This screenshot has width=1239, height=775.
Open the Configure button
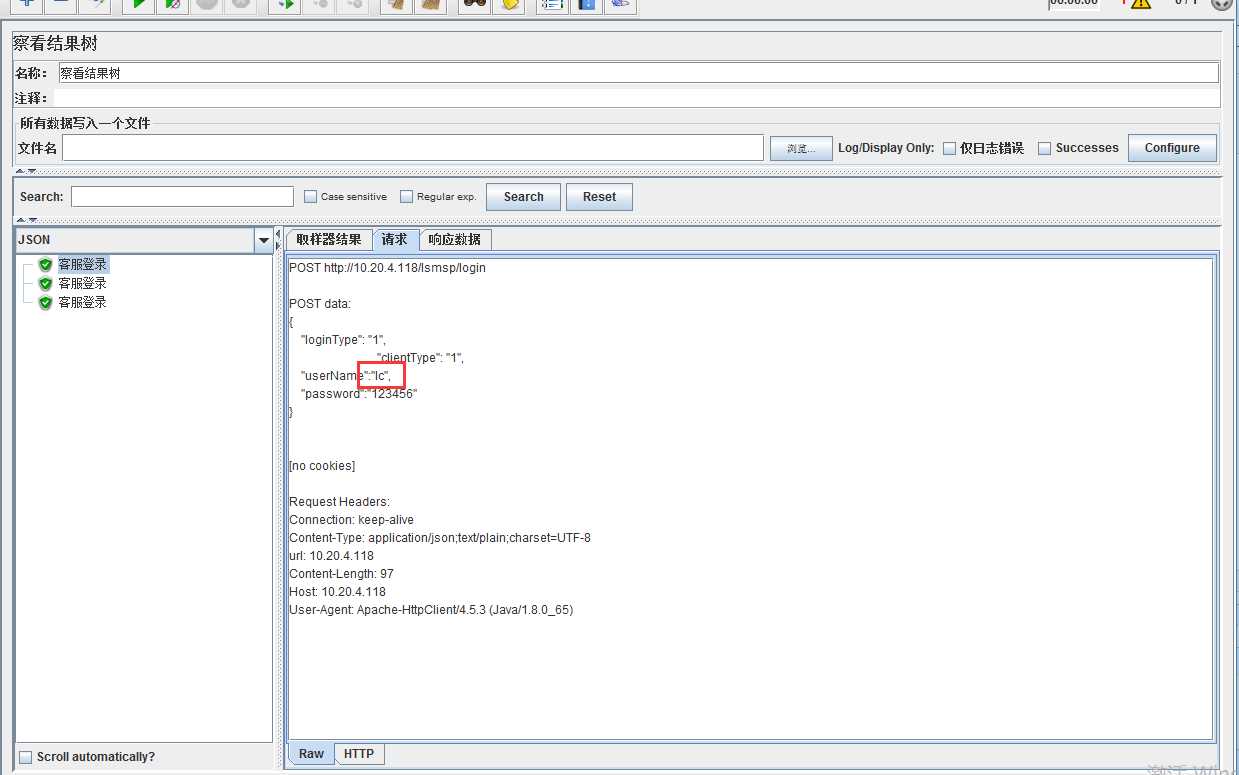tap(1172, 148)
